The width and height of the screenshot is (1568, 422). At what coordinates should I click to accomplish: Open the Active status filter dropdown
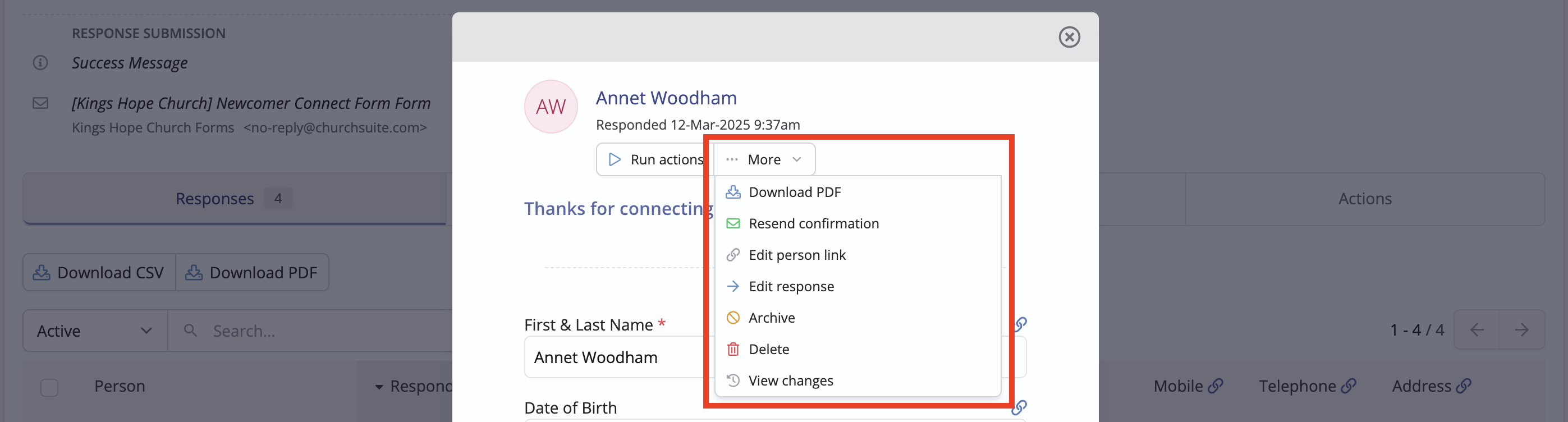95,331
